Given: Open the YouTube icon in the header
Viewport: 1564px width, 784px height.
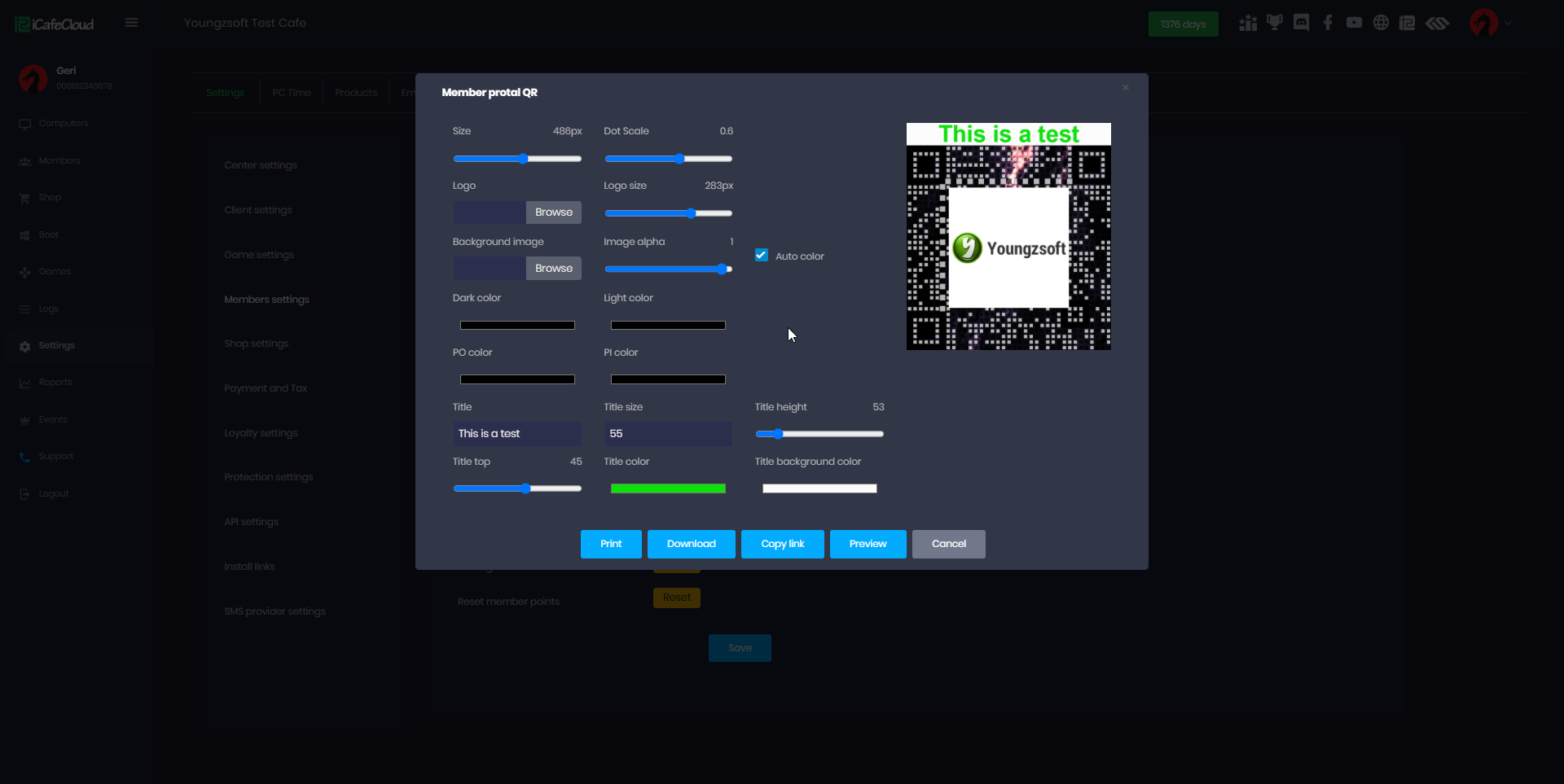Looking at the screenshot, I should coord(1354,23).
